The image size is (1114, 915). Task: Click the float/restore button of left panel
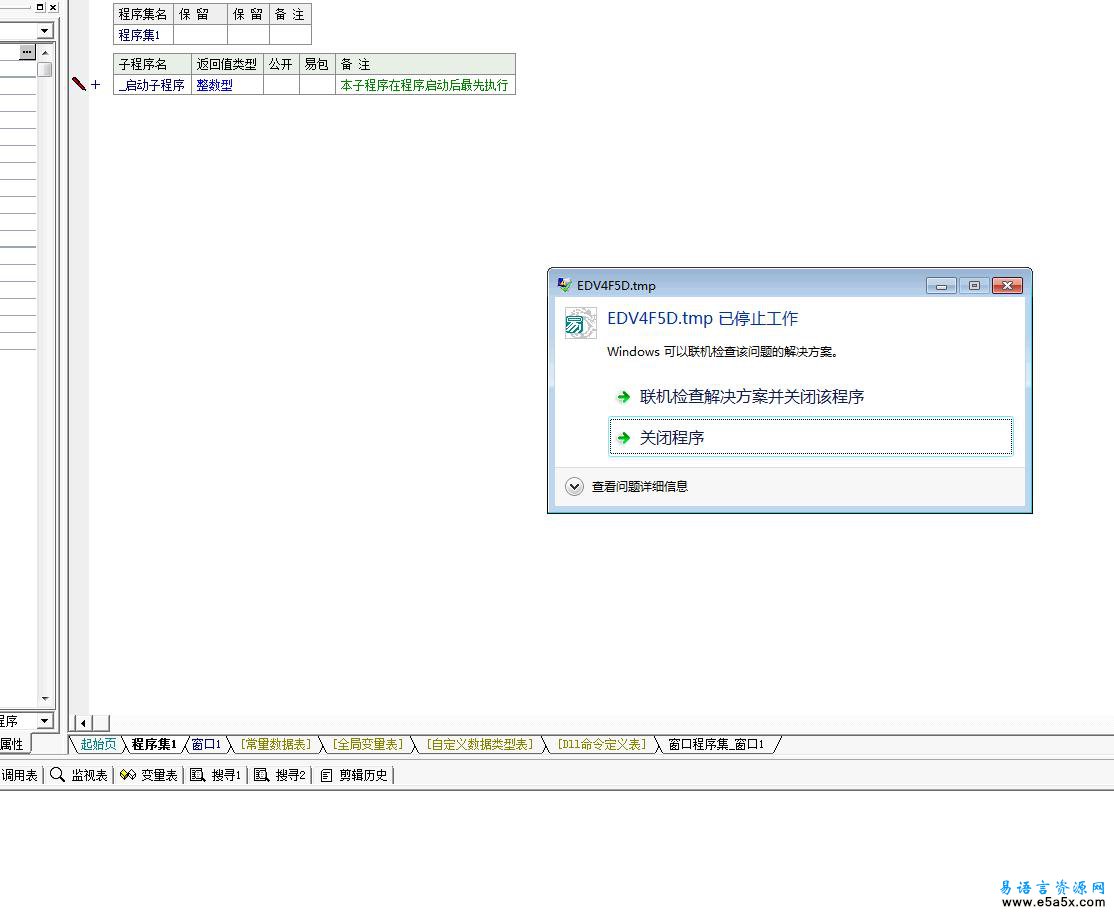click(40, 7)
